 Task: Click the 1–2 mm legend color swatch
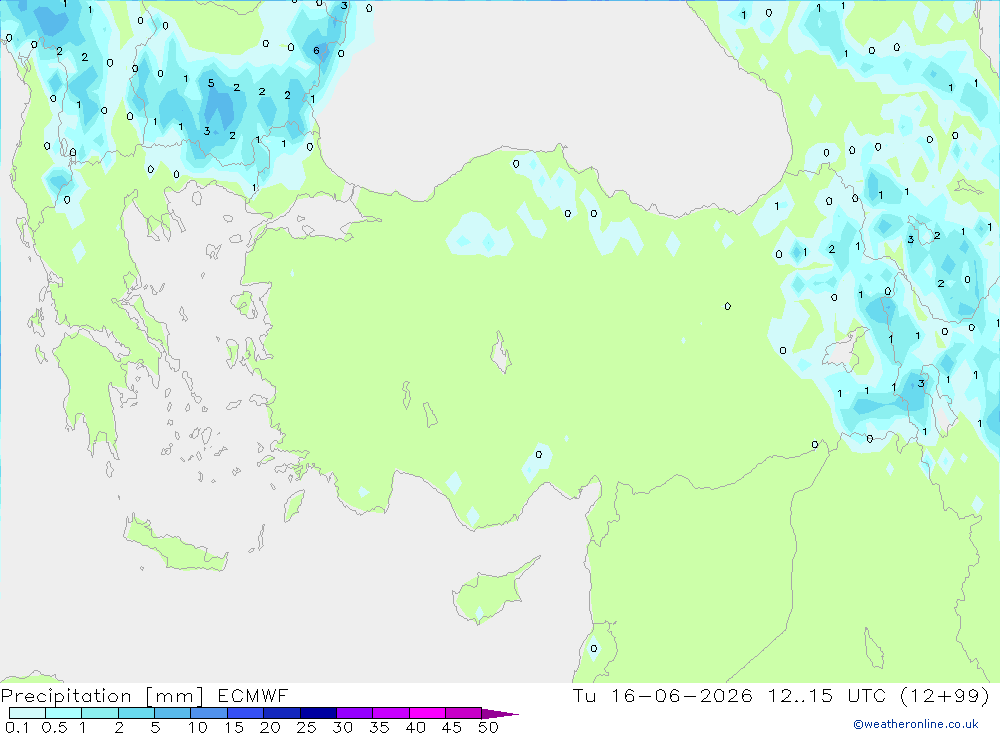point(99,713)
